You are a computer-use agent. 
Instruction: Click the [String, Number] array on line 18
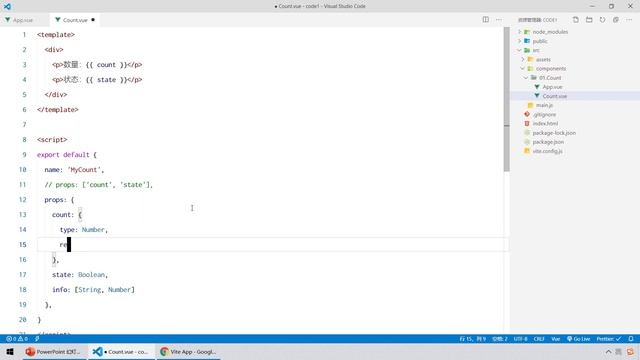click(x=104, y=290)
